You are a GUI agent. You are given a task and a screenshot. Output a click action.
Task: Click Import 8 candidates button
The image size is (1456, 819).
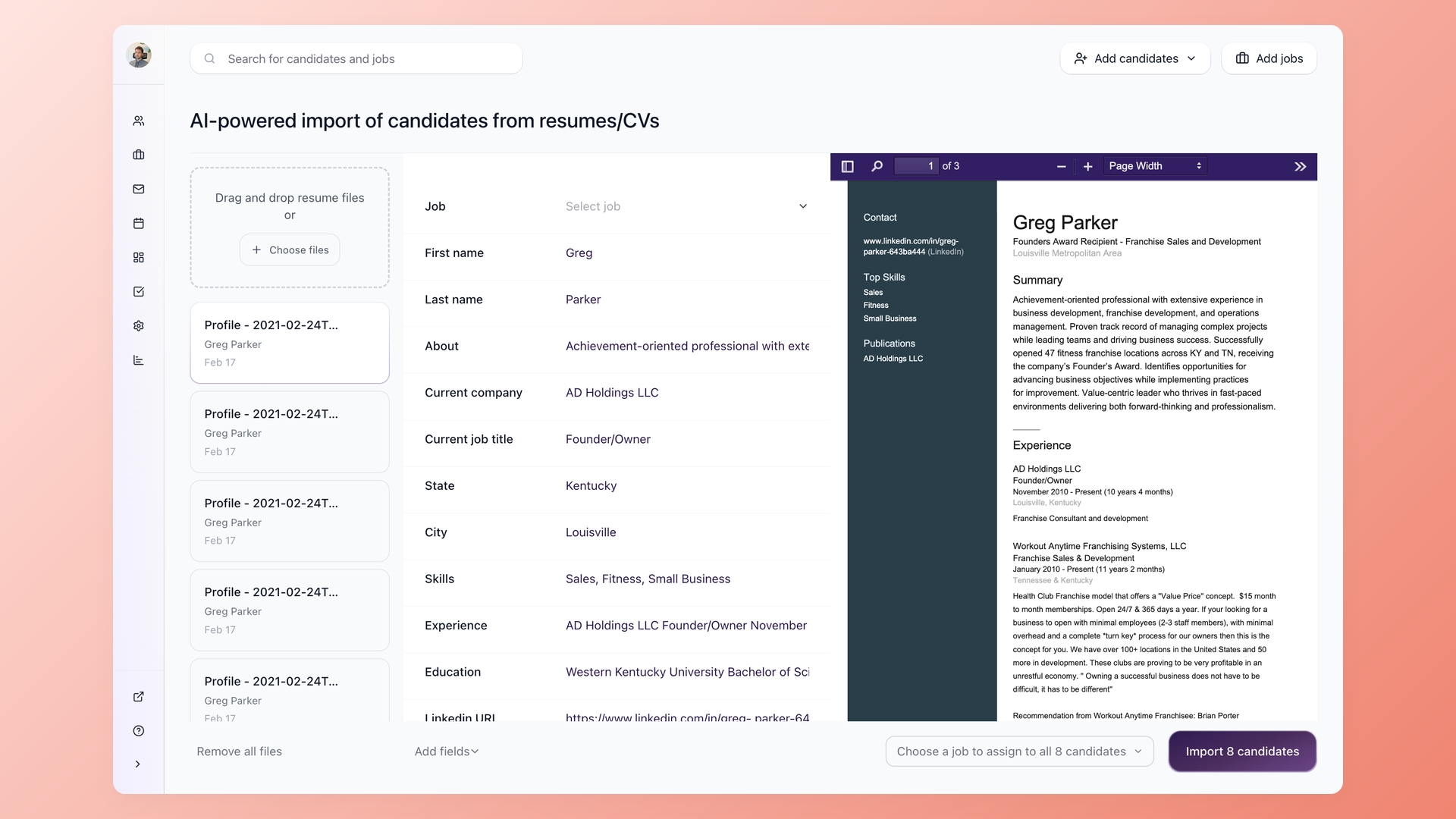tap(1242, 752)
